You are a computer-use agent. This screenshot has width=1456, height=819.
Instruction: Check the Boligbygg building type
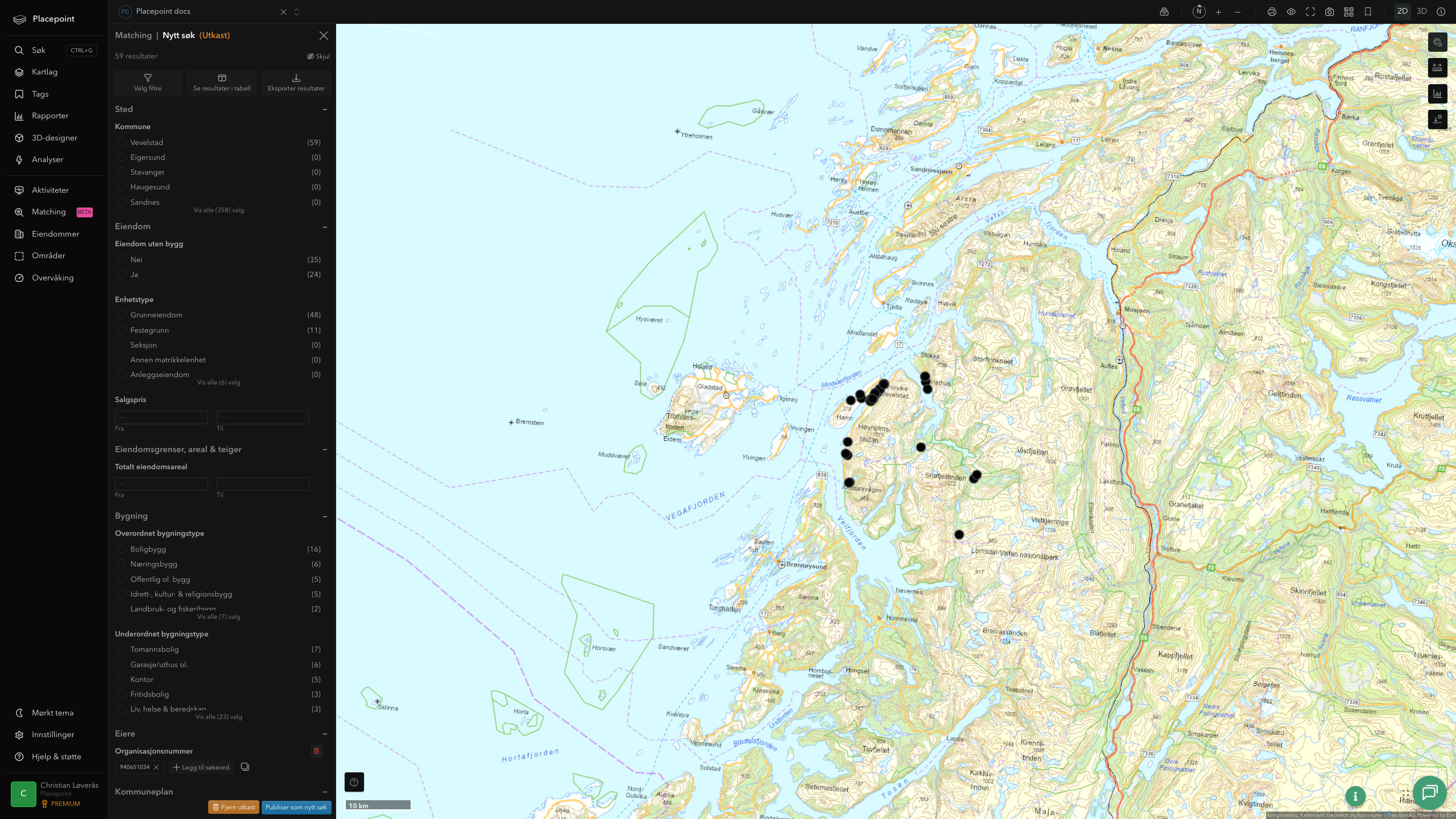(122, 549)
